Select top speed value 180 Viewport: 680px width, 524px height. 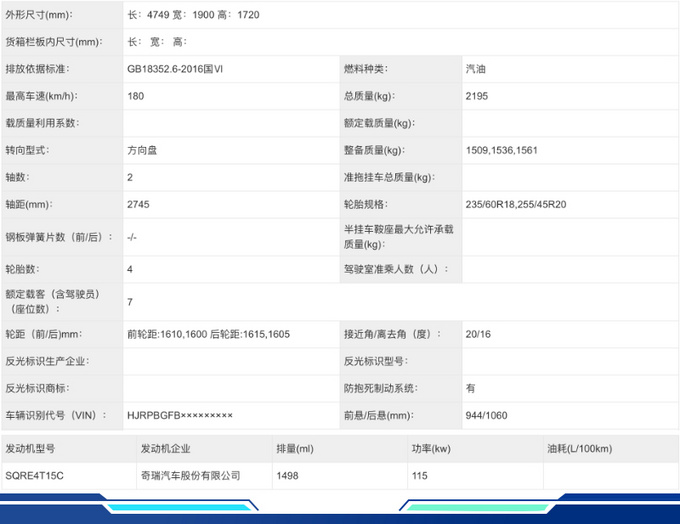click(136, 96)
